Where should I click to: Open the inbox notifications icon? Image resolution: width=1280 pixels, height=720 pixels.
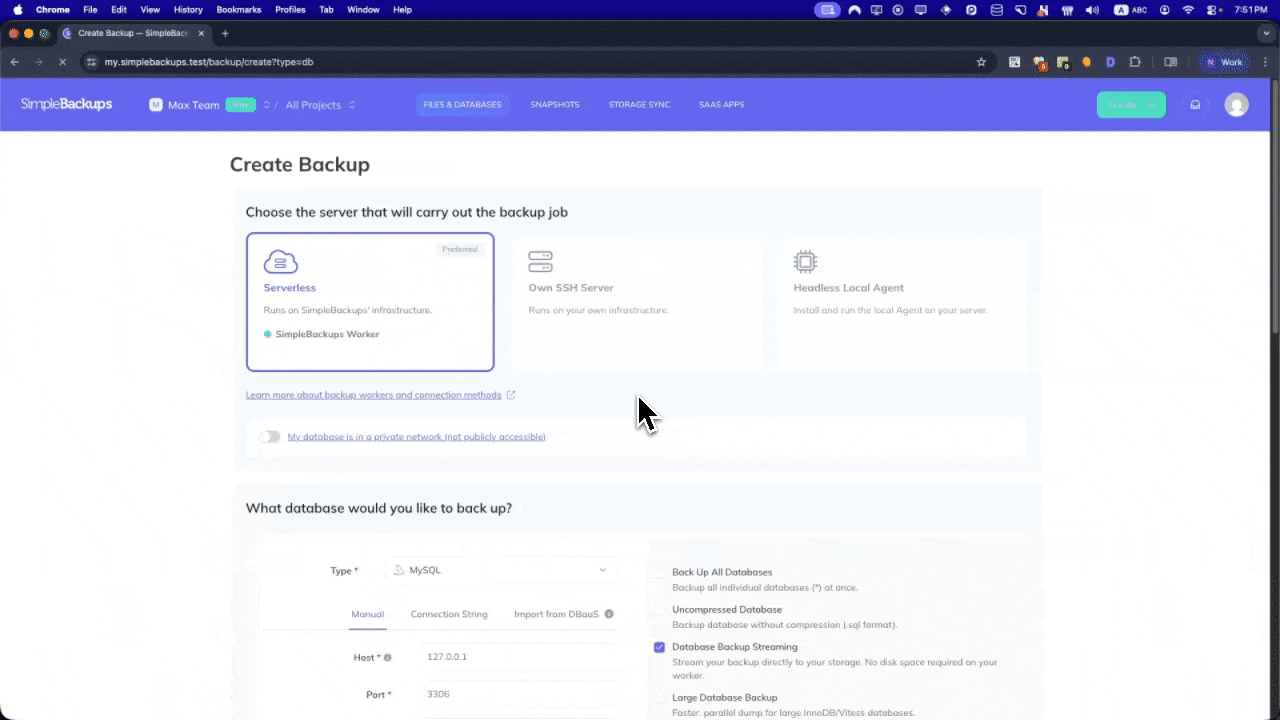pos(1194,105)
